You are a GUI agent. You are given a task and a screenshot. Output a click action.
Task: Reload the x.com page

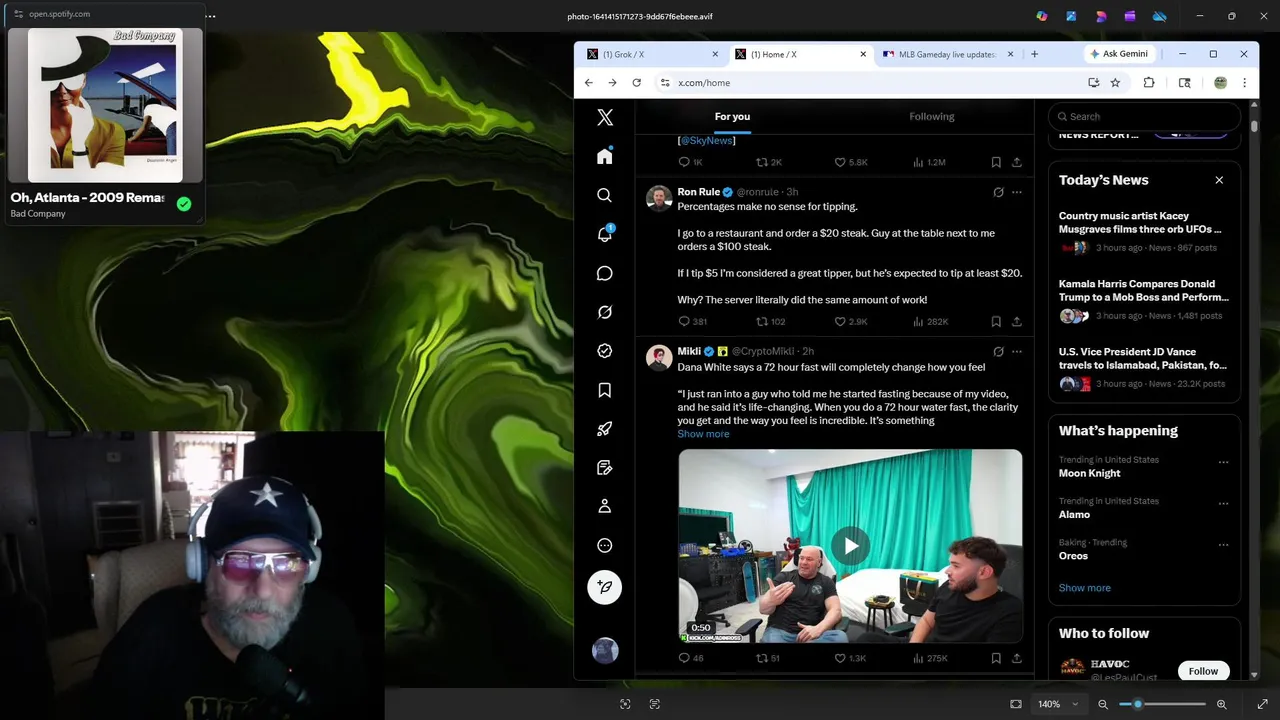tap(636, 83)
